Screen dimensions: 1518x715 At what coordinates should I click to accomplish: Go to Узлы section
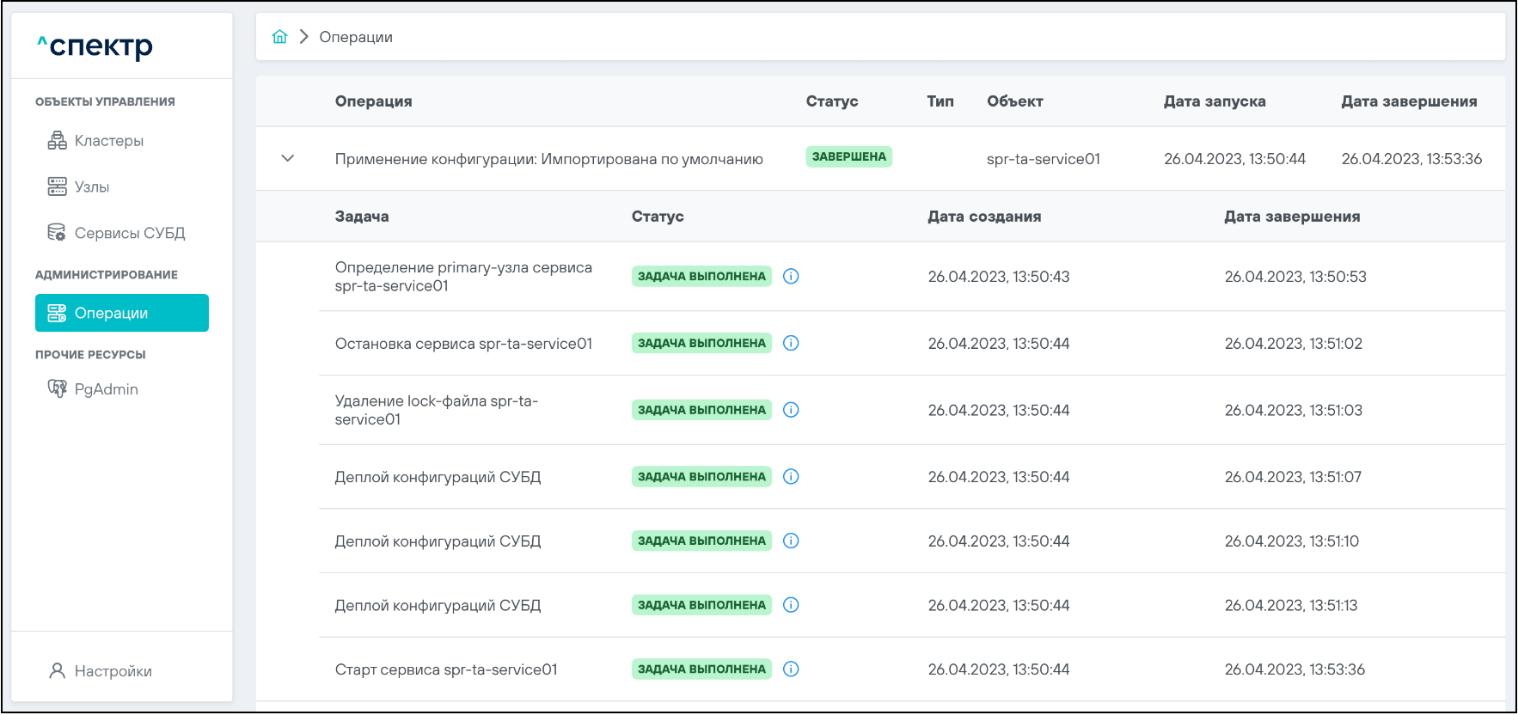click(91, 187)
